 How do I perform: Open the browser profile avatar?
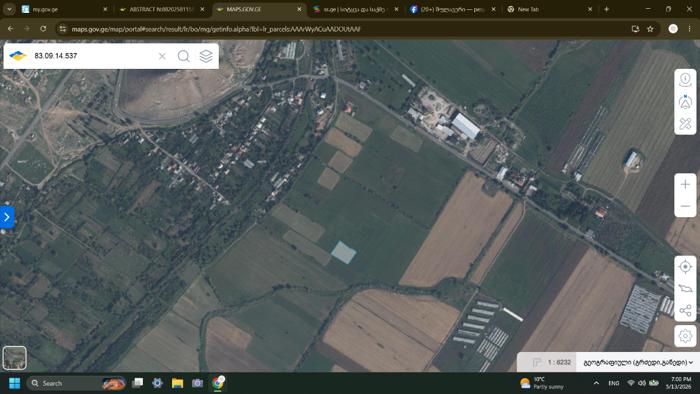click(x=673, y=29)
